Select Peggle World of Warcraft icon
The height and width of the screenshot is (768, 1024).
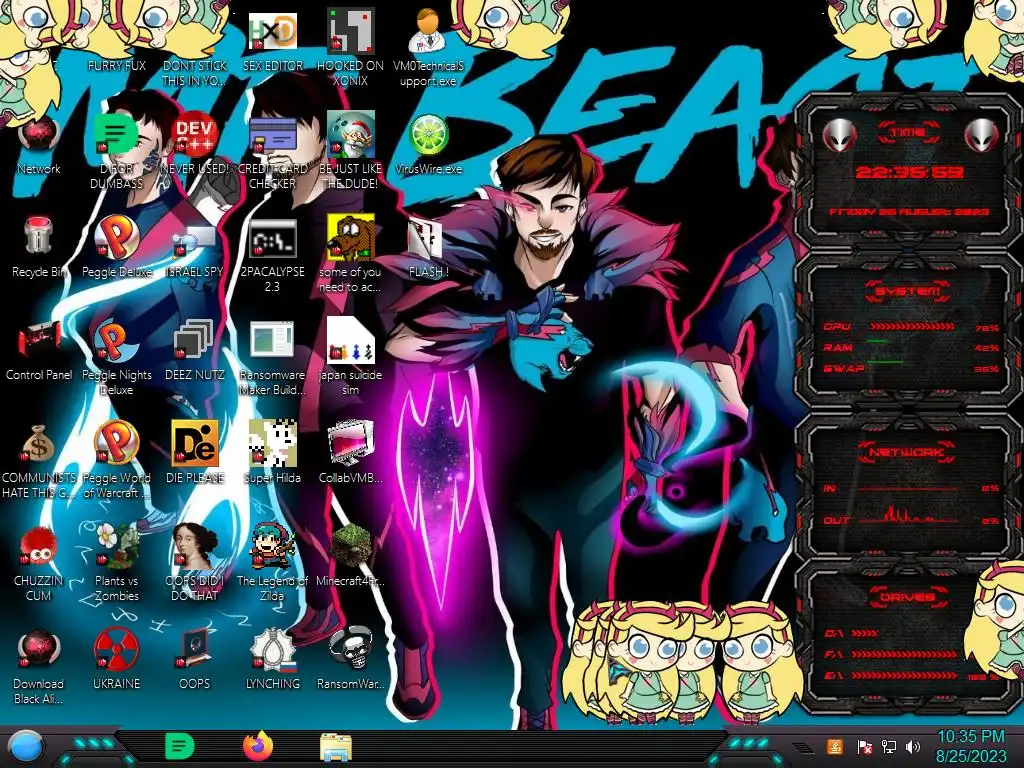point(116,461)
